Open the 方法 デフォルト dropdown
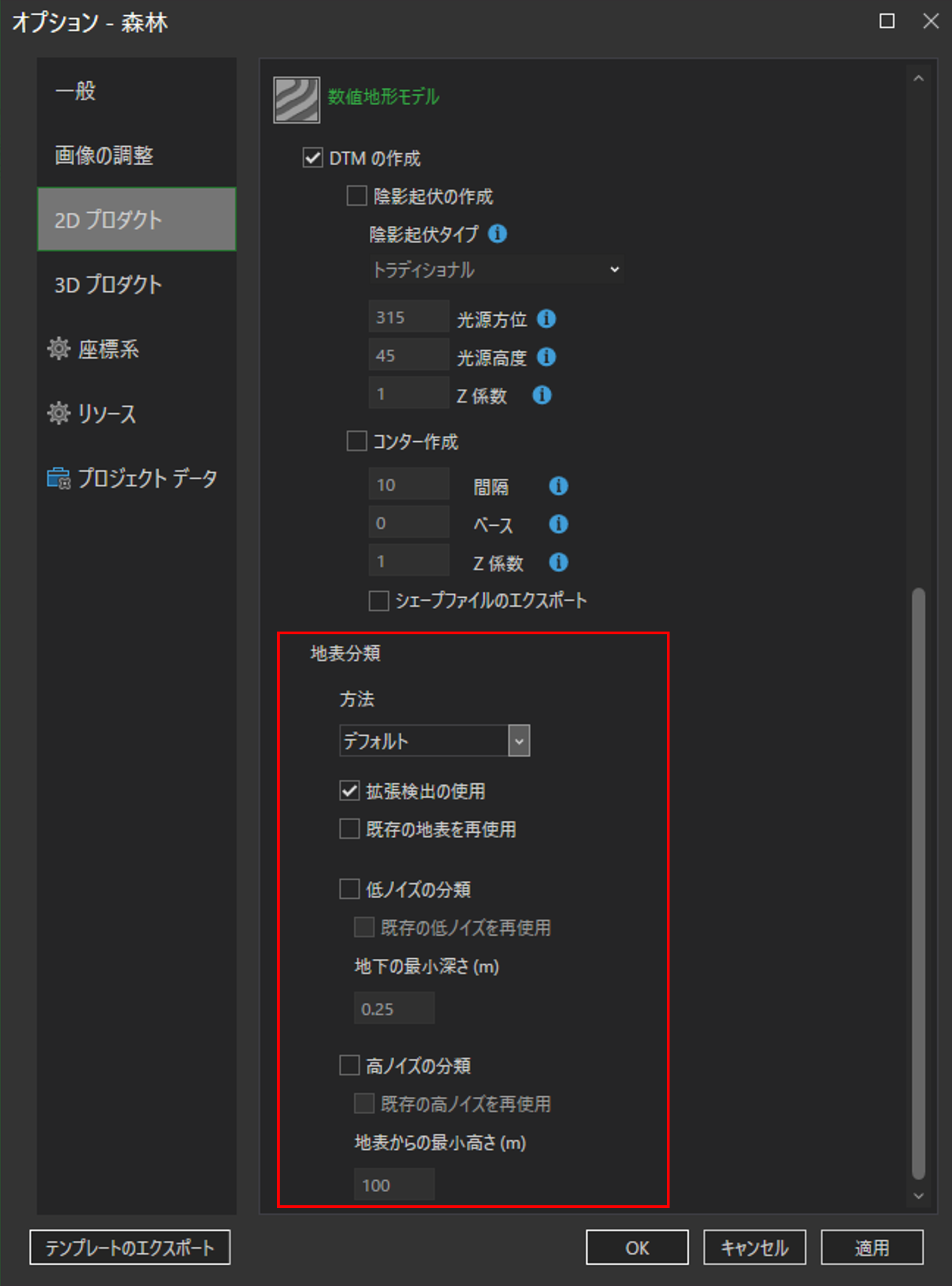Image resolution: width=952 pixels, height=1286 pixels. (x=435, y=741)
